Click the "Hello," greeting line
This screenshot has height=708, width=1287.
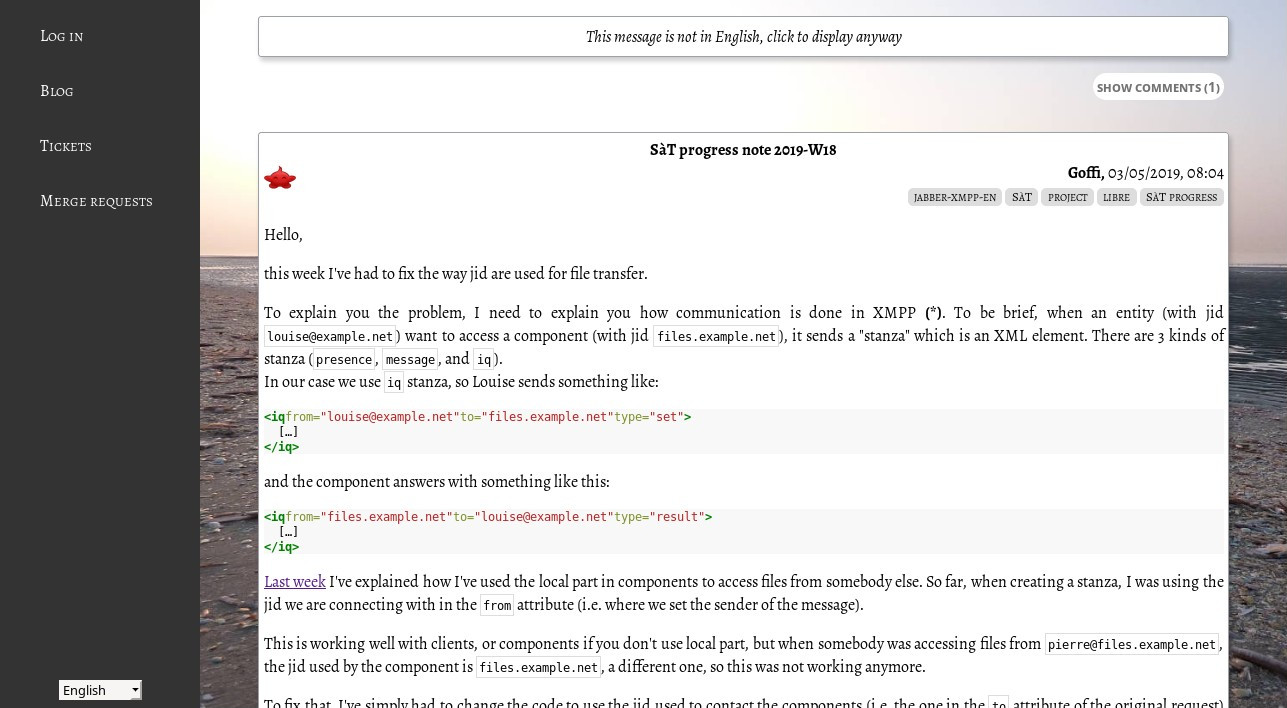click(x=283, y=235)
